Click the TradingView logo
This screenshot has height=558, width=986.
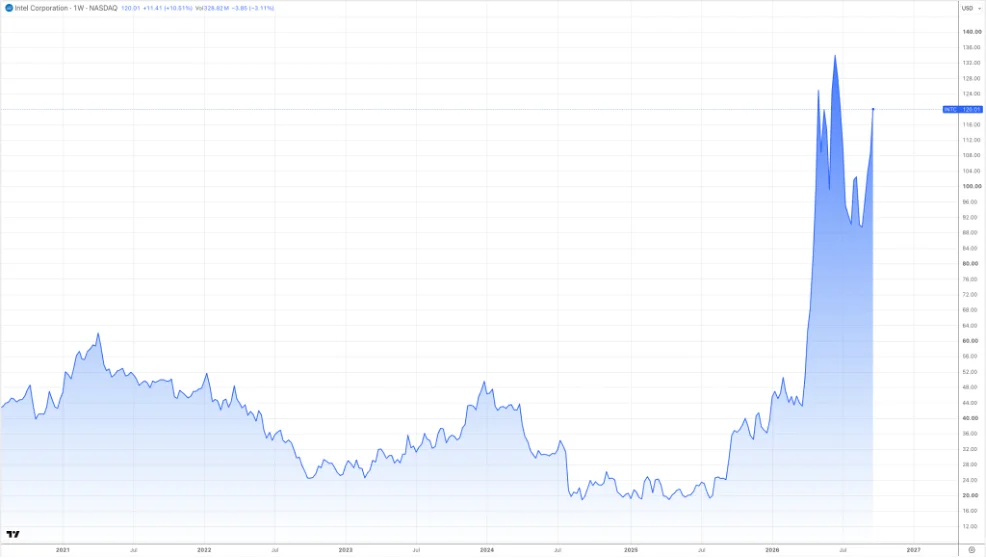click(13, 535)
